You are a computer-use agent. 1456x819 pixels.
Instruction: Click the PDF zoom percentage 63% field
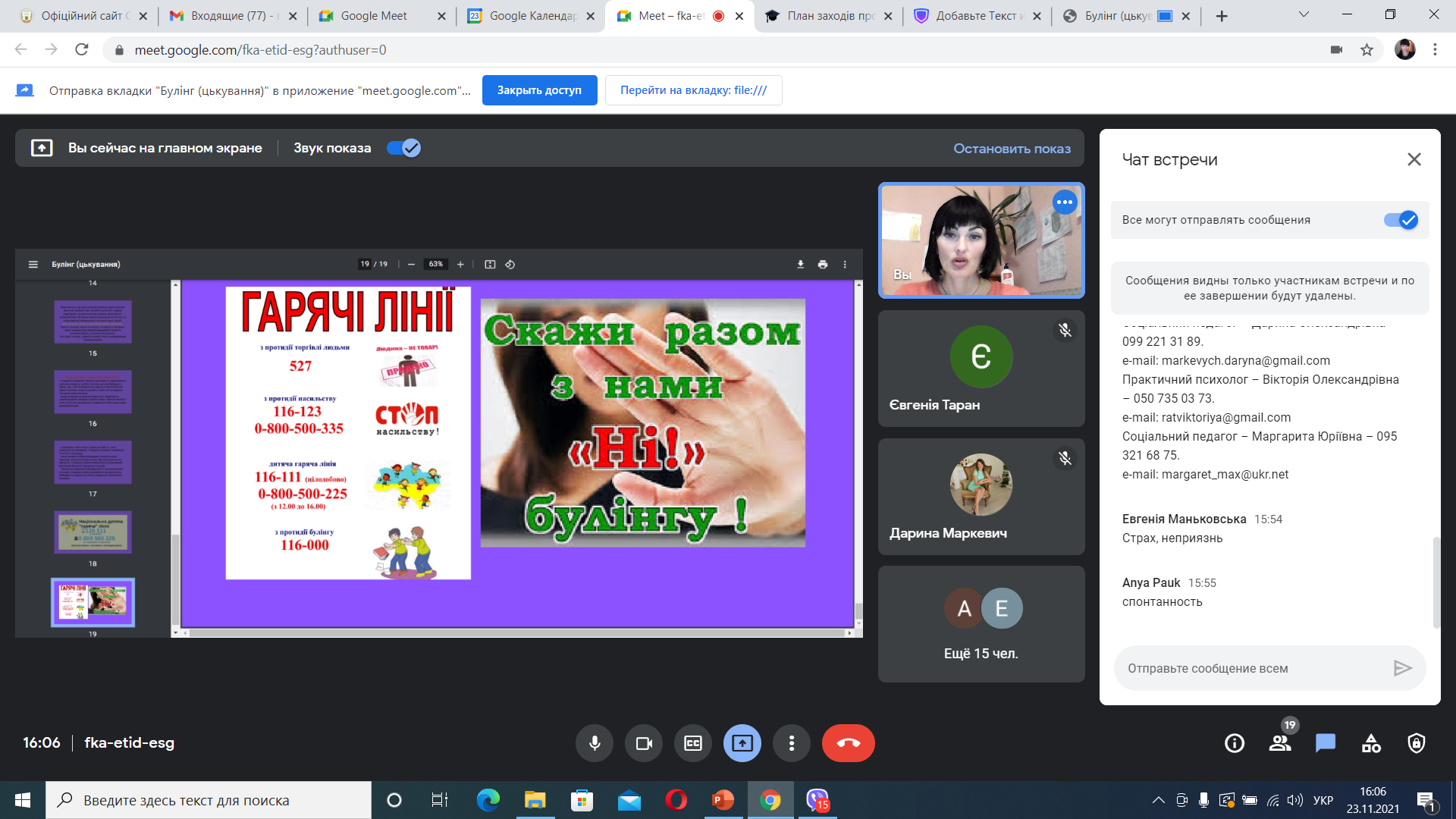tap(436, 264)
